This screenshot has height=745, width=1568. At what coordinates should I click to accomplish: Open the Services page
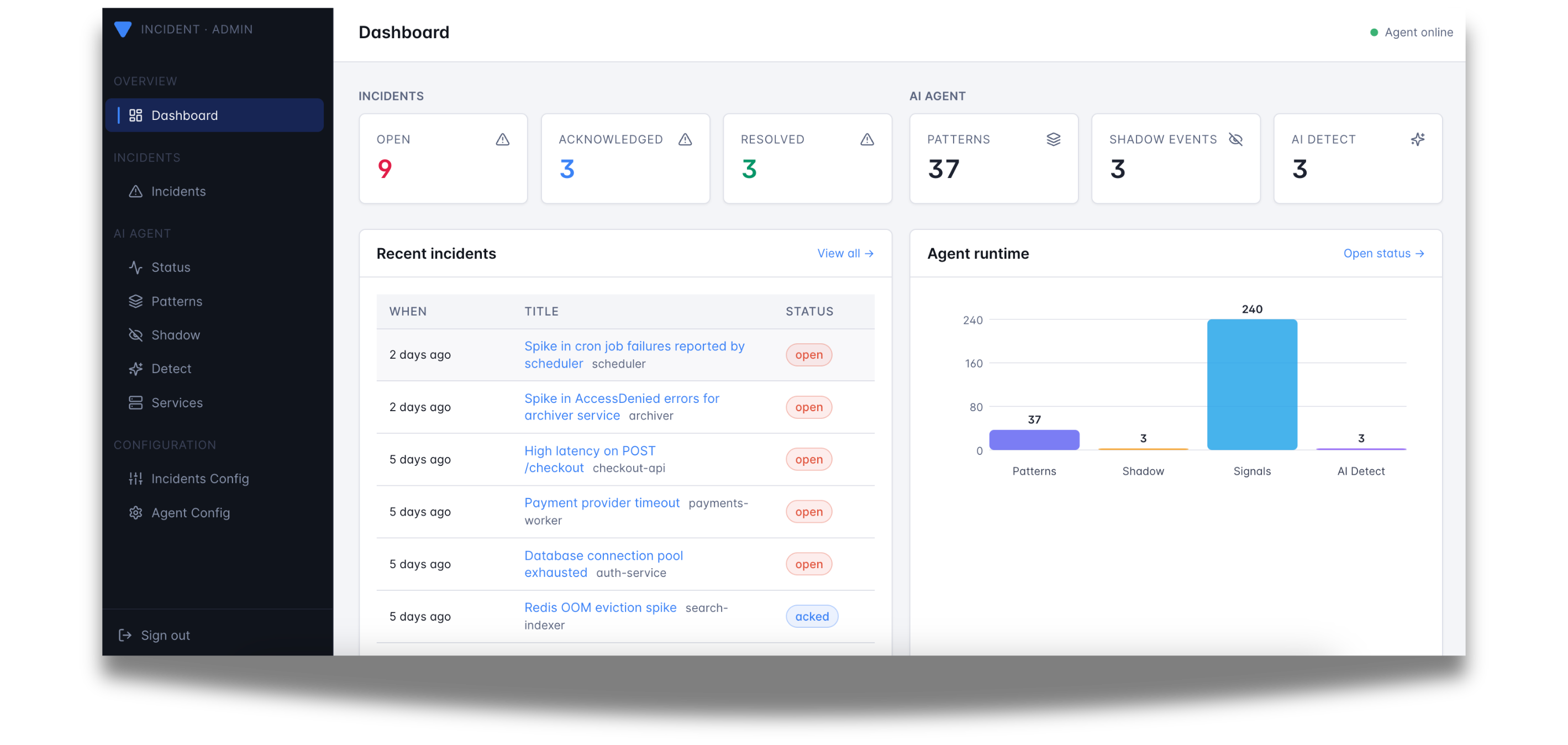click(214, 403)
